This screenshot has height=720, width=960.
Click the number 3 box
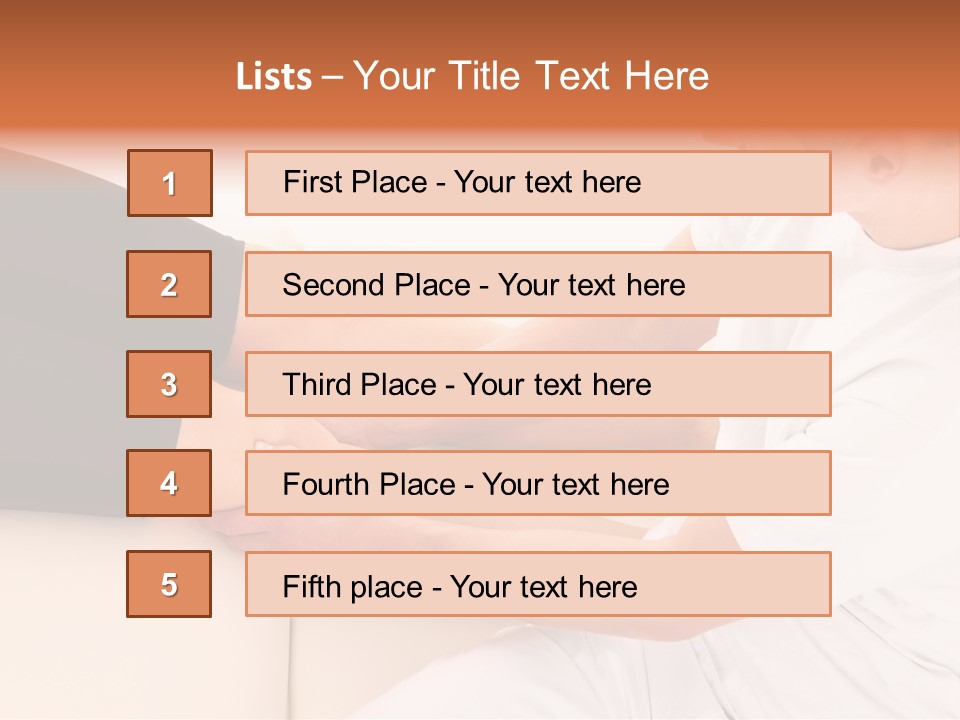(169, 384)
